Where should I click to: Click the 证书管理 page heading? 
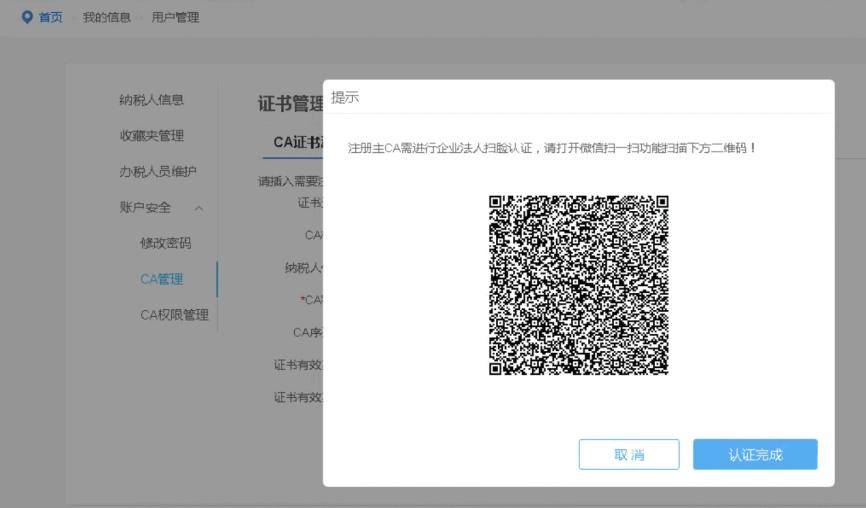[x=291, y=103]
